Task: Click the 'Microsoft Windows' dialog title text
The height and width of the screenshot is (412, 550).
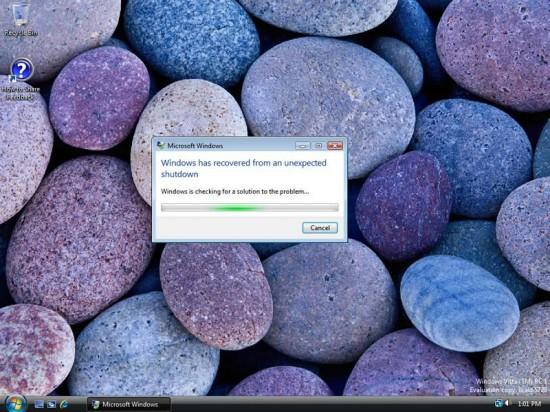Action: click(195, 146)
